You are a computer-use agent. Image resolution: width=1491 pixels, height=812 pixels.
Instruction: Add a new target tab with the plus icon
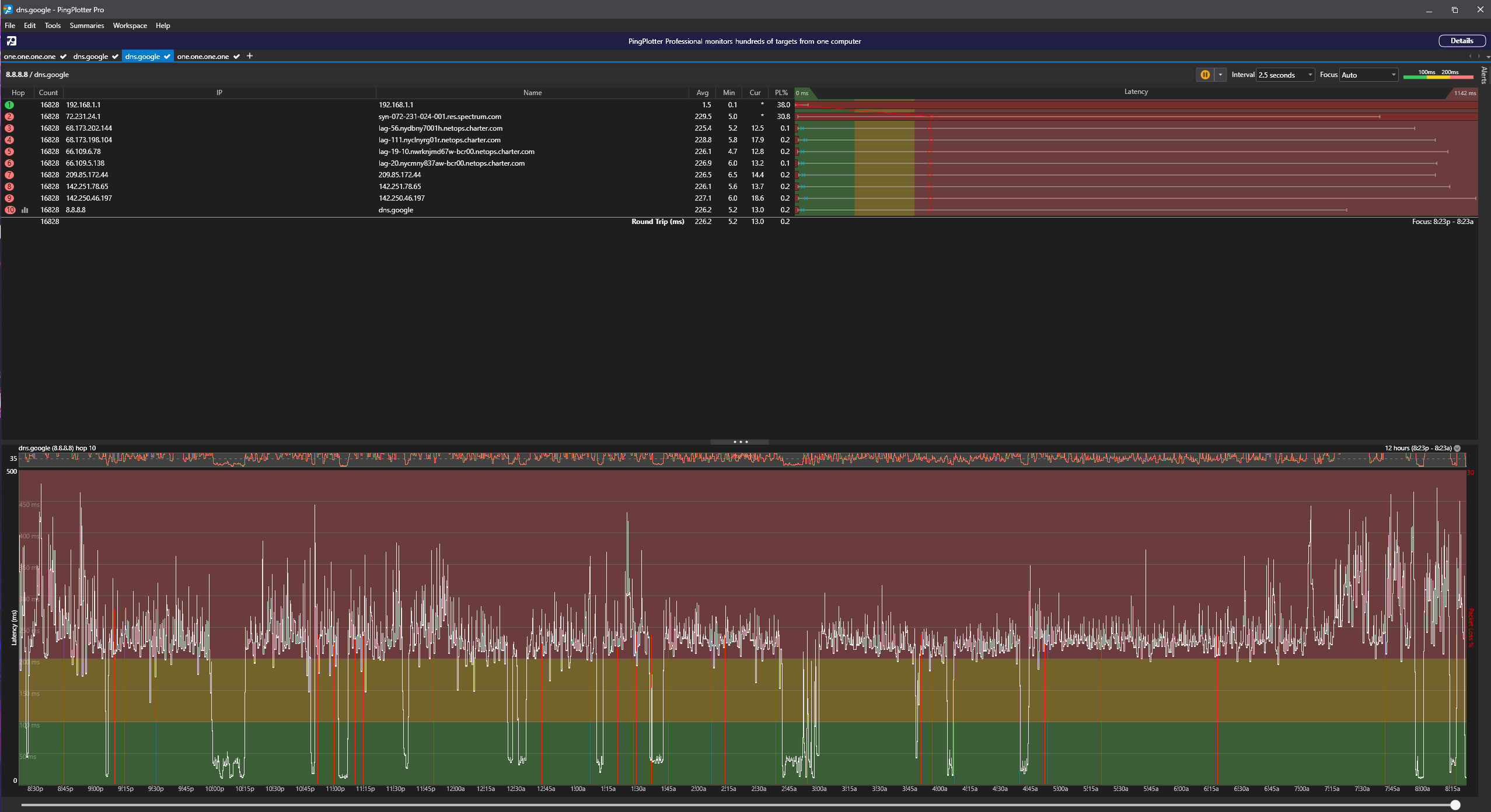point(250,56)
